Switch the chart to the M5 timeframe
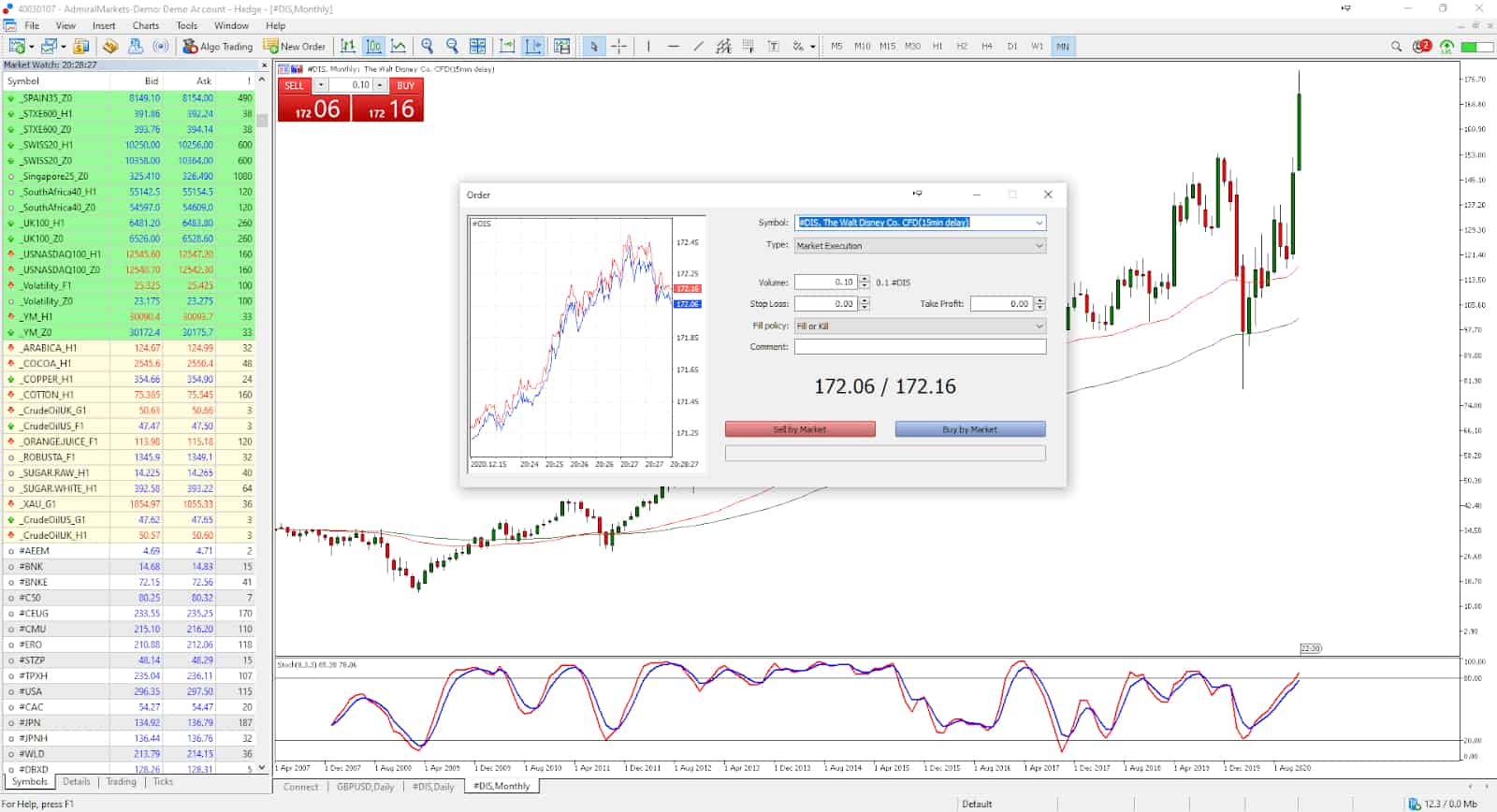The height and width of the screenshot is (812, 1497). pyautogui.click(x=836, y=46)
